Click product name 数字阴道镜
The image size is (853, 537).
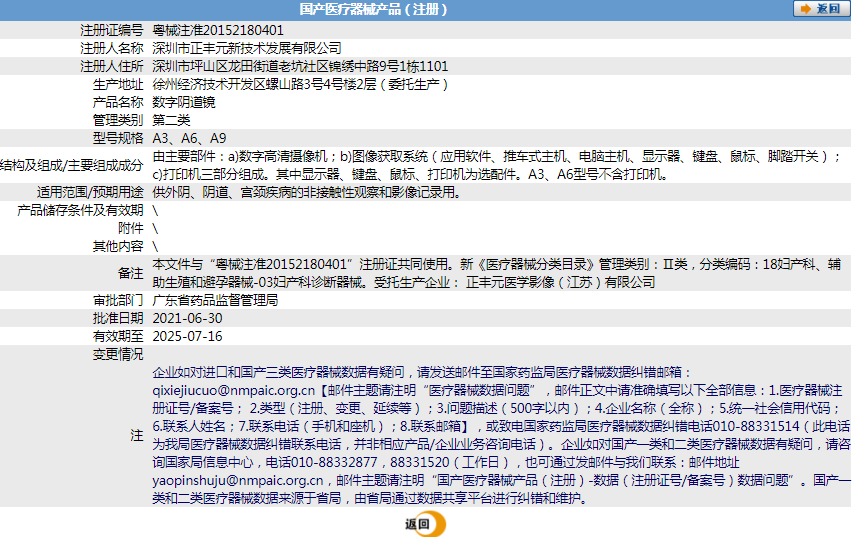tap(184, 102)
